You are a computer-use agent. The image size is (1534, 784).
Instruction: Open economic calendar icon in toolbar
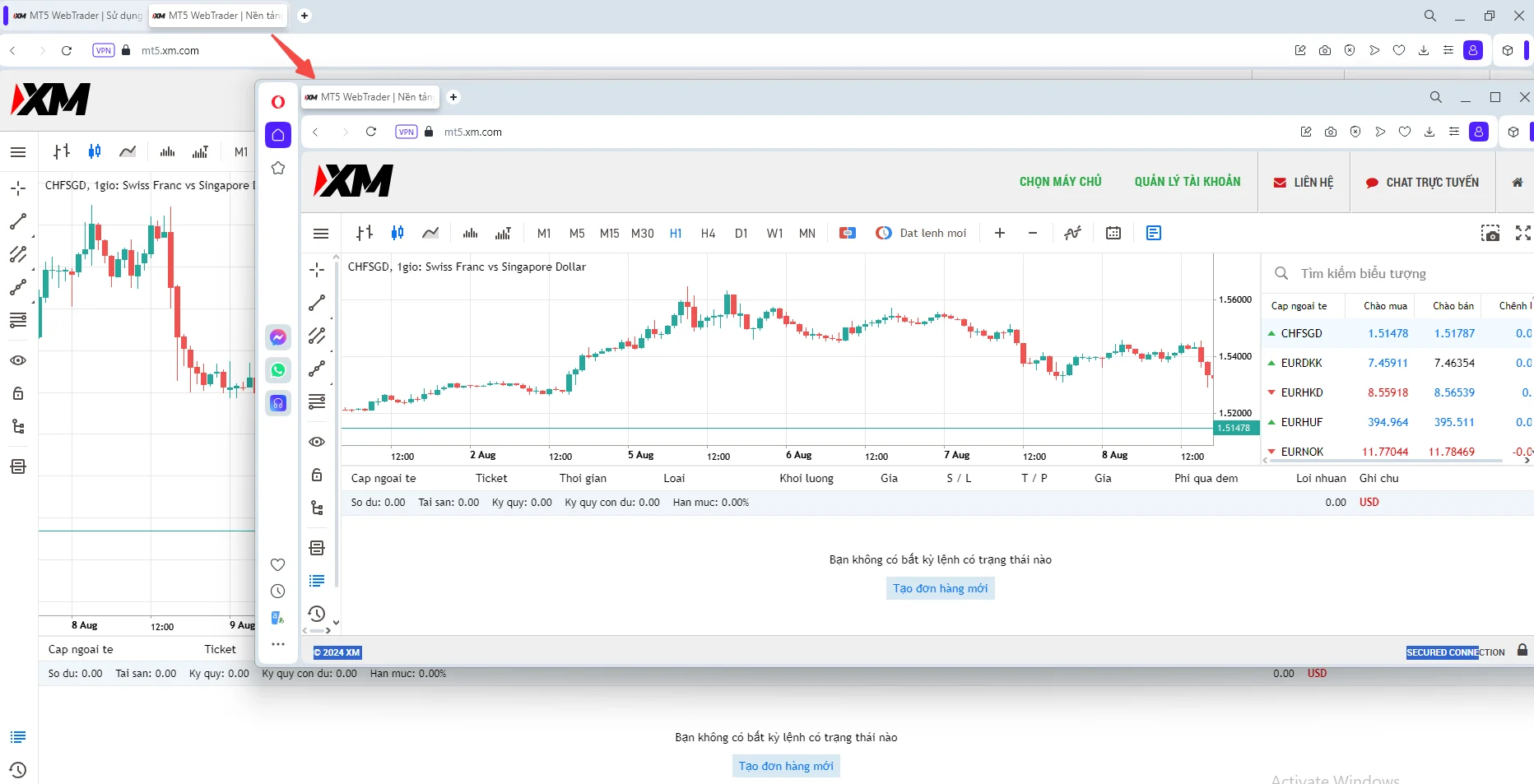(x=1113, y=234)
